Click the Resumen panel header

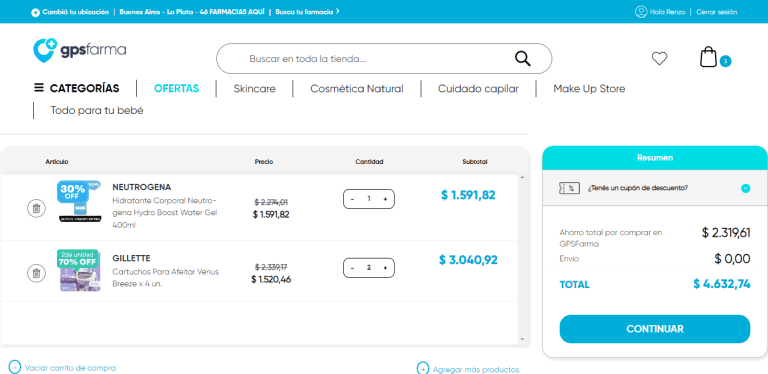(x=654, y=158)
